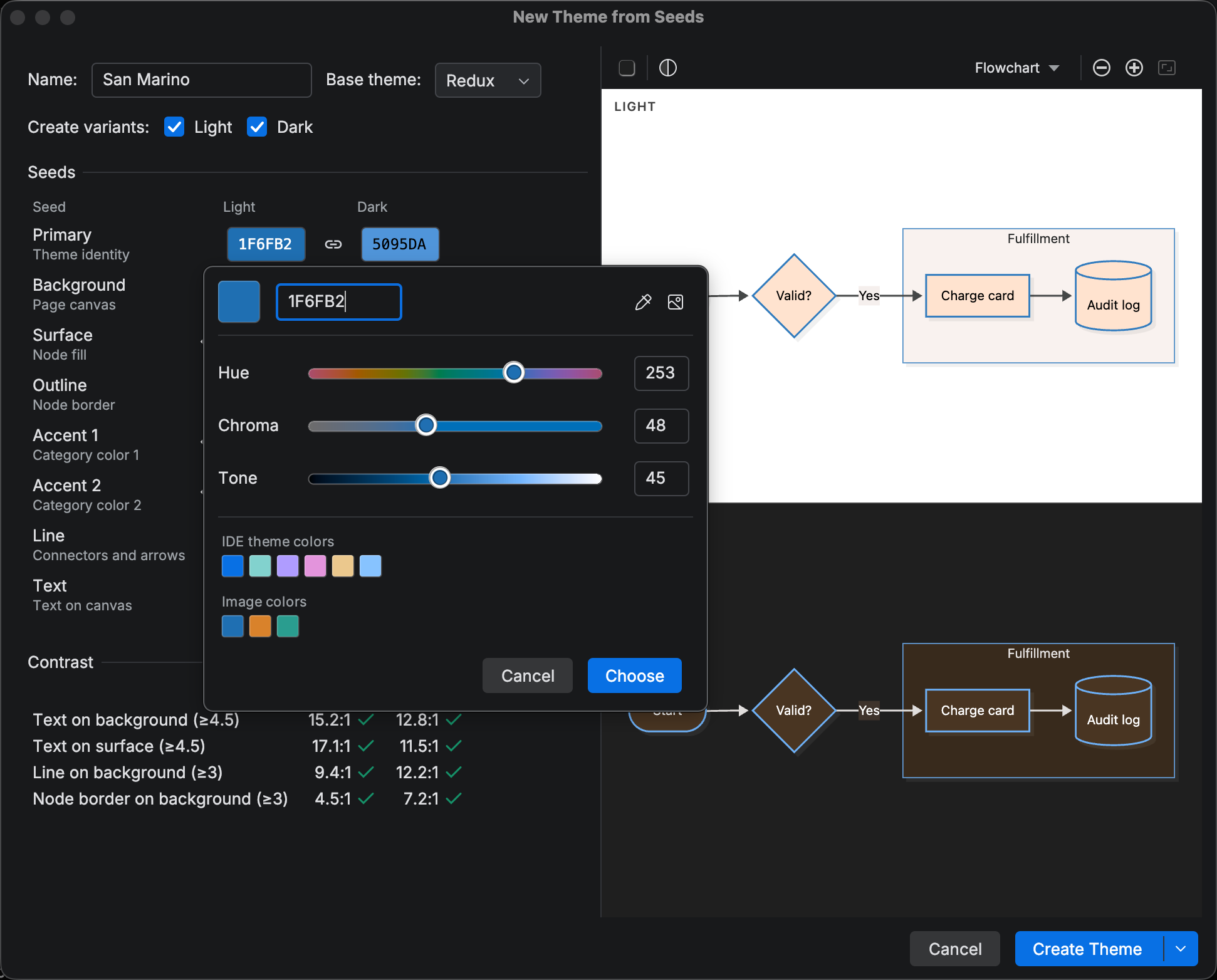Screen dimensions: 1217x980
Task: Click the hex color input field 1F6FB2
Action: point(338,302)
